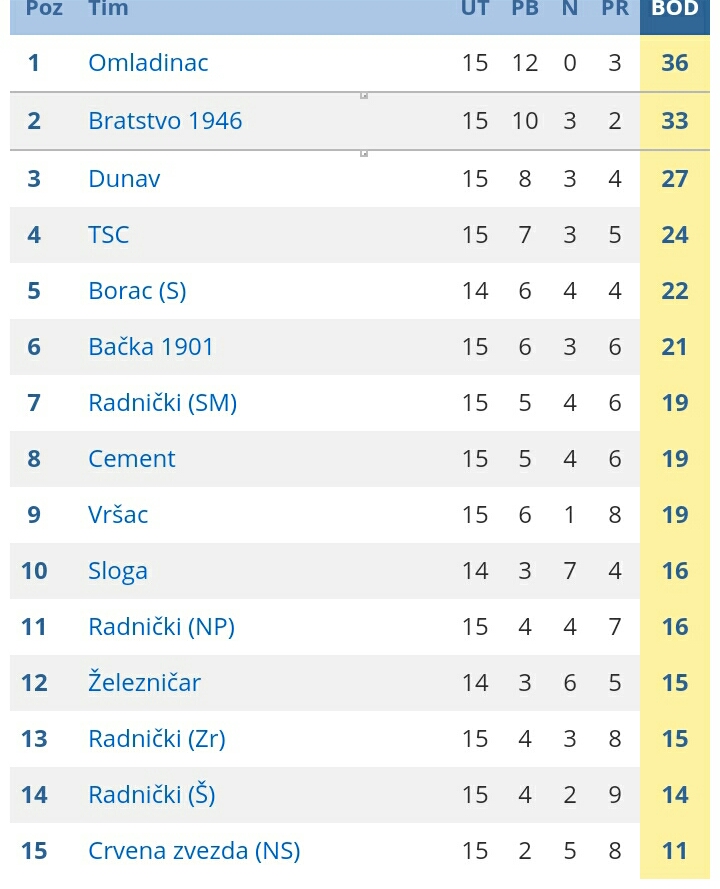Screen dimensions: 720x889
Task: Open Borac (S) team page
Action: tap(137, 291)
